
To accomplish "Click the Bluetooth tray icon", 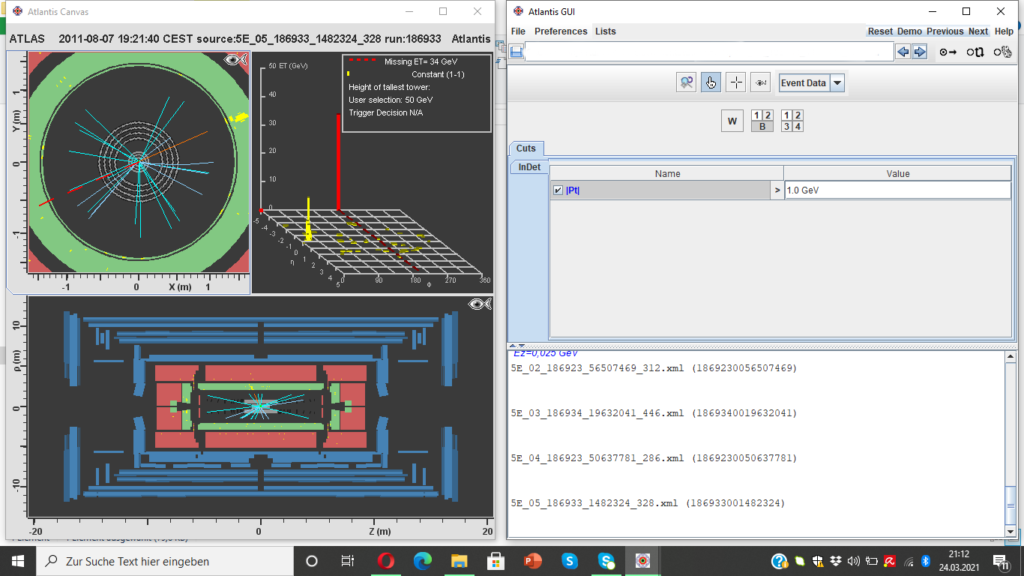I will [925, 561].
